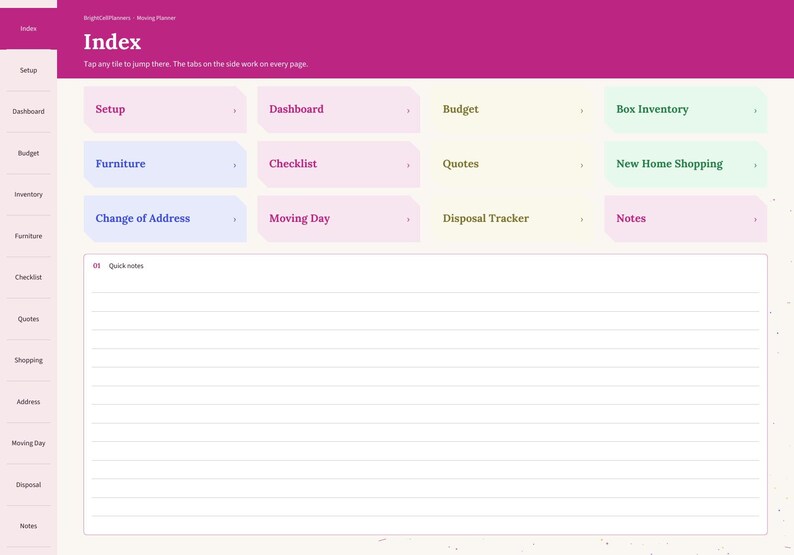Click the 'Tap any tile to jump there' subtitle
The image size is (794, 555).
tap(196, 64)
